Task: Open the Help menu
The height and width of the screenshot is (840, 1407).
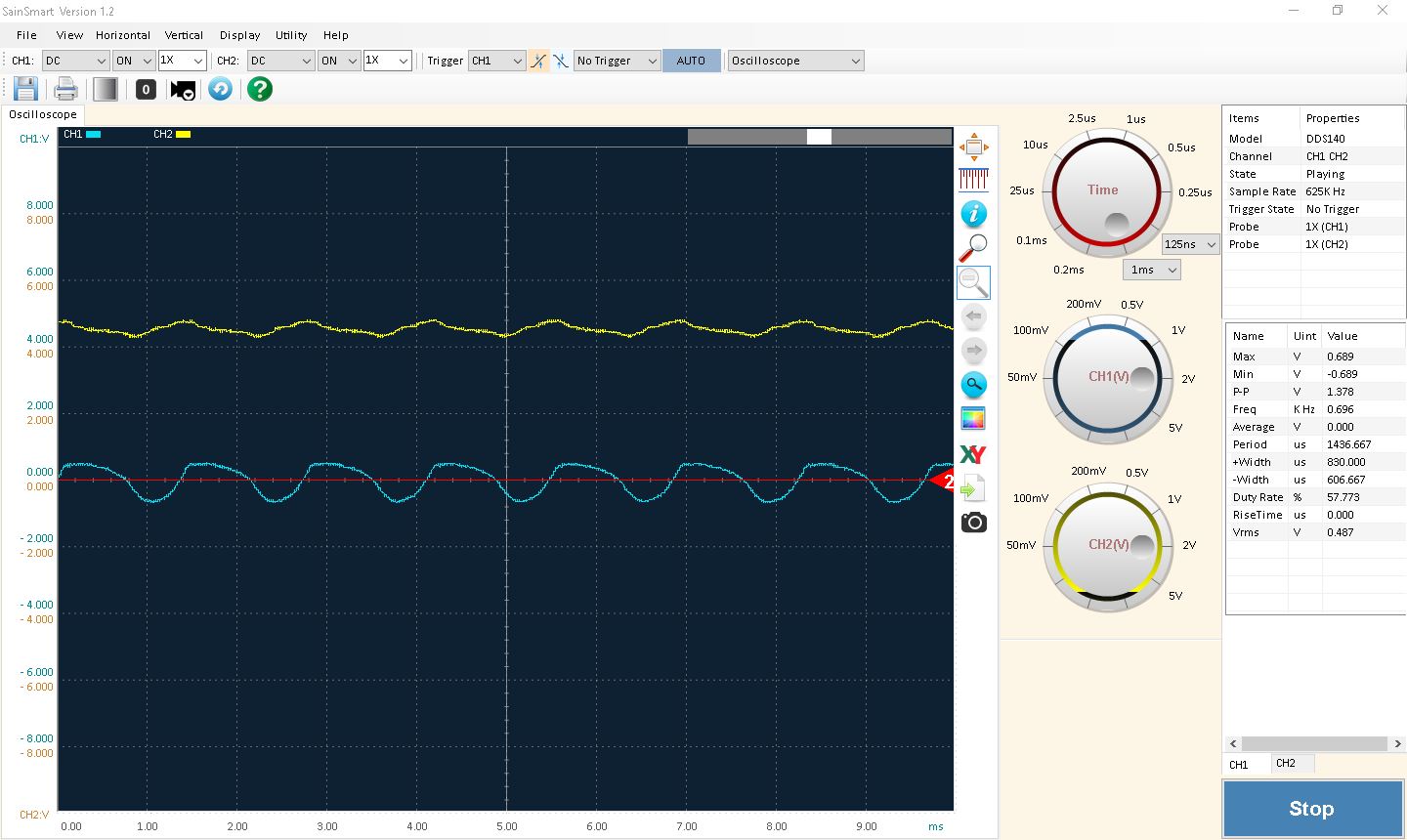Action: click(x=335, y=35)
